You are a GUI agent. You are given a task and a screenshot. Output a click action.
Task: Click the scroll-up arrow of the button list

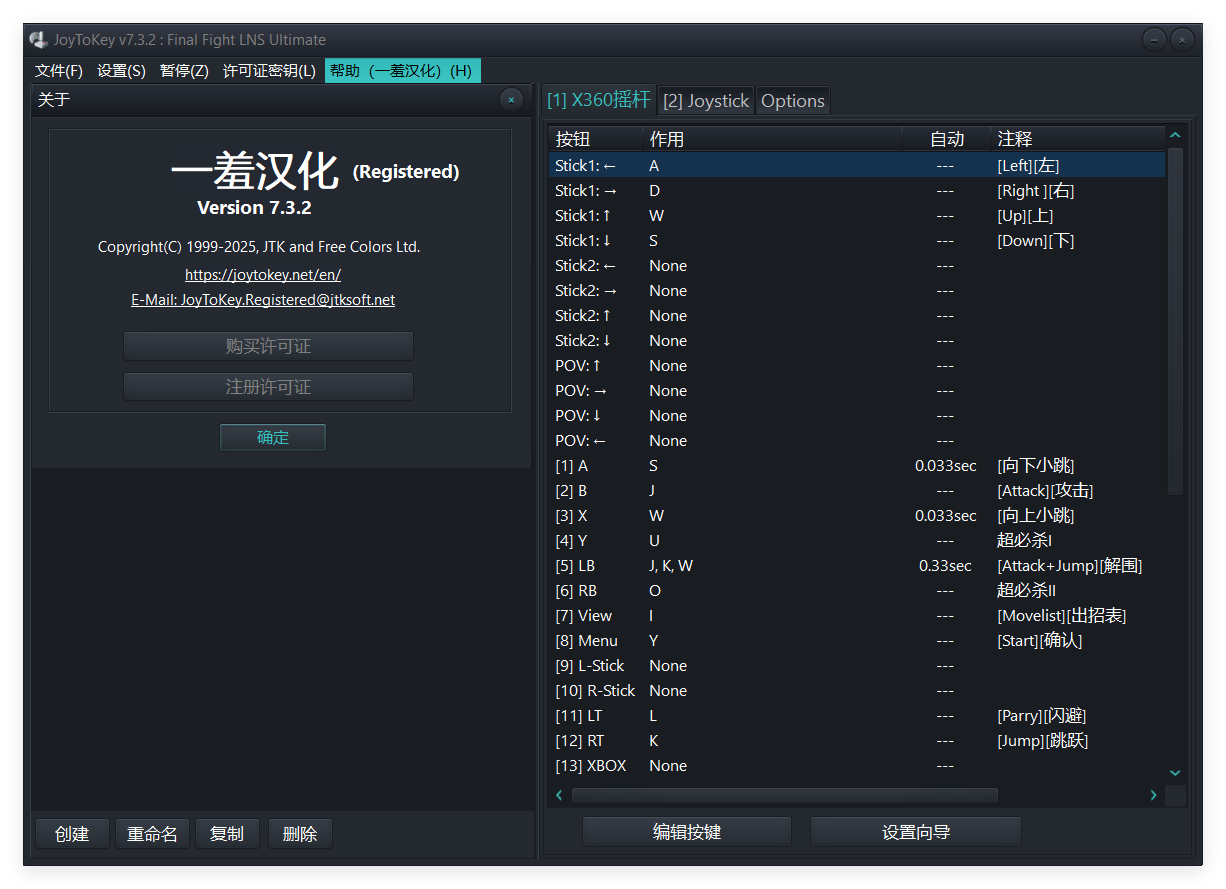[1175, 134]
